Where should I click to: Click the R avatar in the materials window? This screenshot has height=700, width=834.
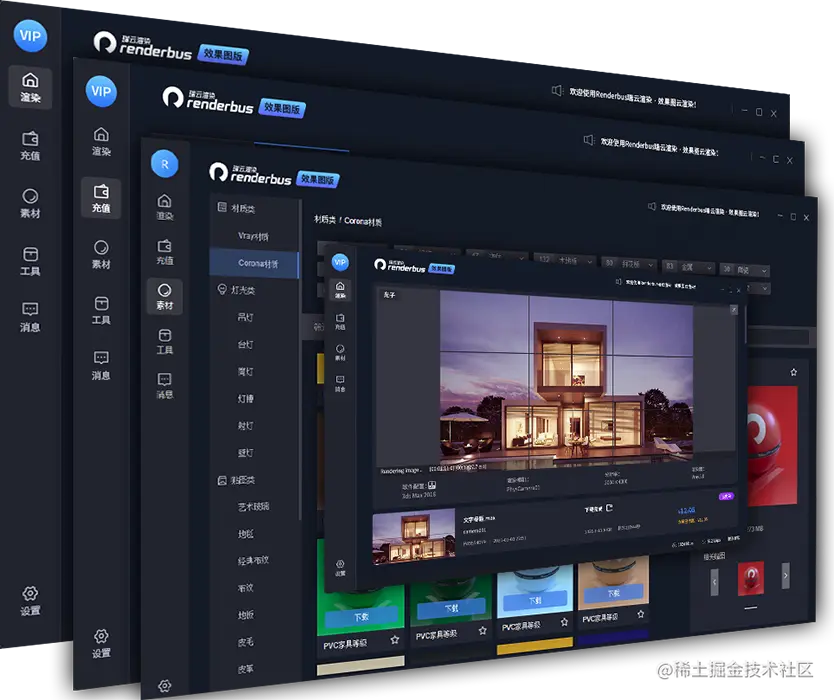[164, 164]
